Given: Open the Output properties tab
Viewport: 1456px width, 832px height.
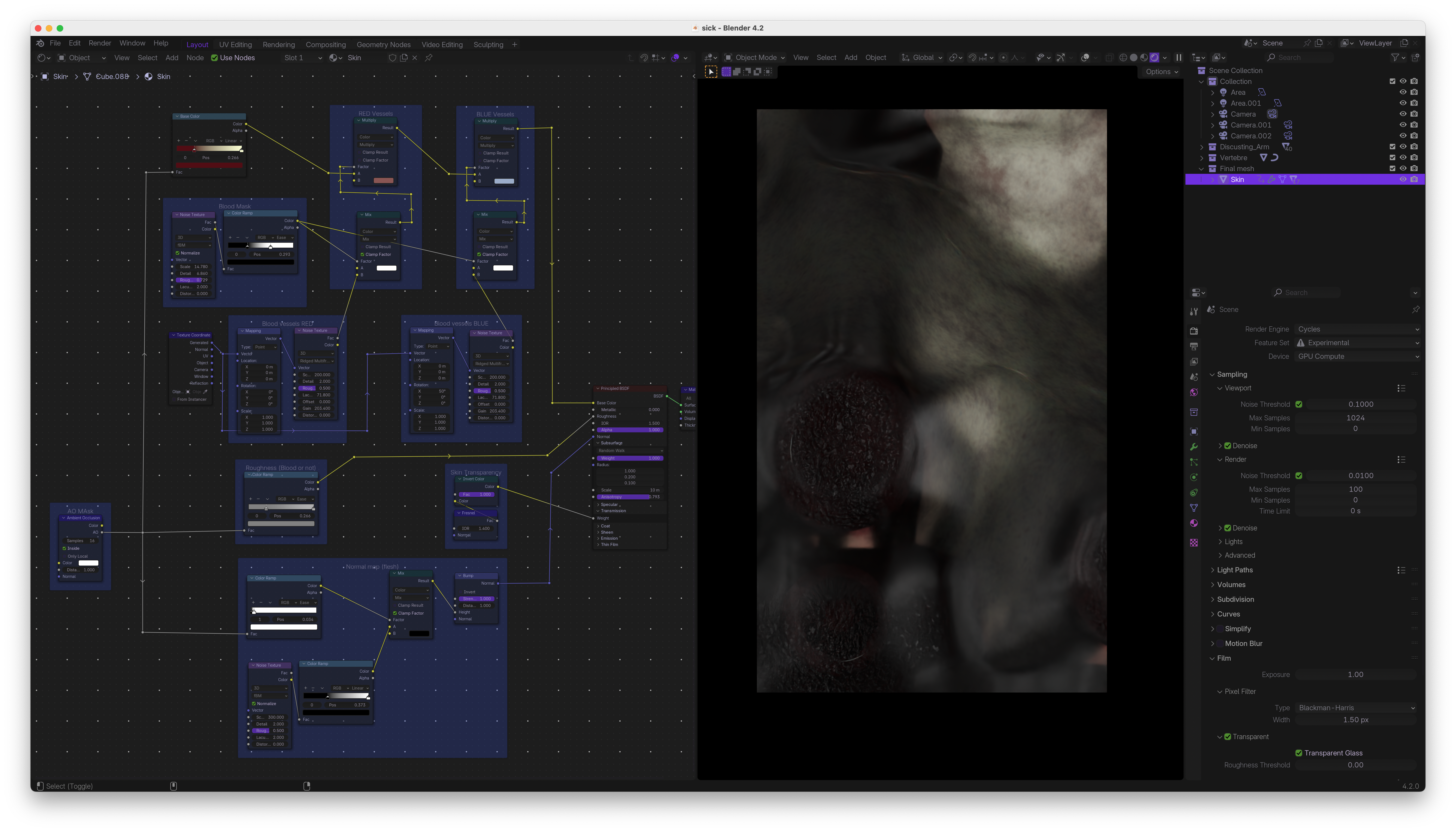Looking at the screenshot, I should [1194, 346].
